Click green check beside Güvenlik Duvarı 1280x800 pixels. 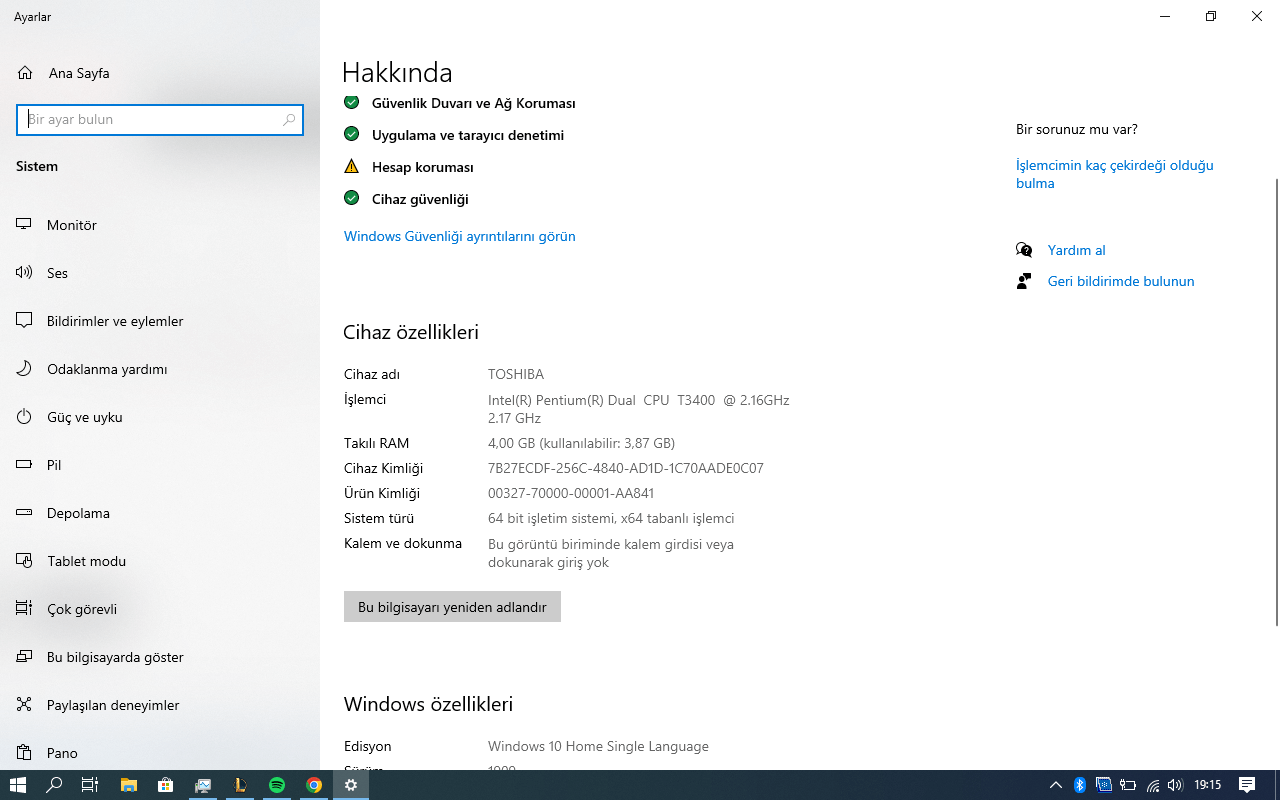pos(351,102)
